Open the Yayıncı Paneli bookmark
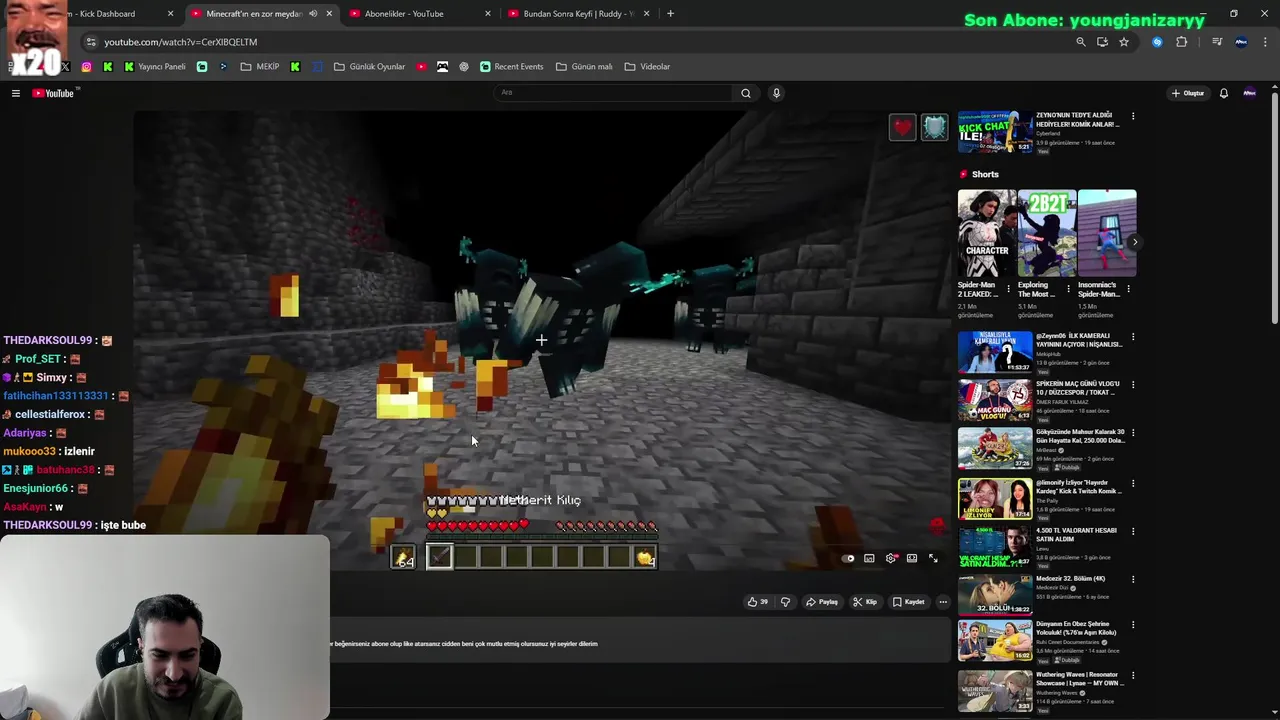This screenshot has height=720, width=1280. point(155,67)
